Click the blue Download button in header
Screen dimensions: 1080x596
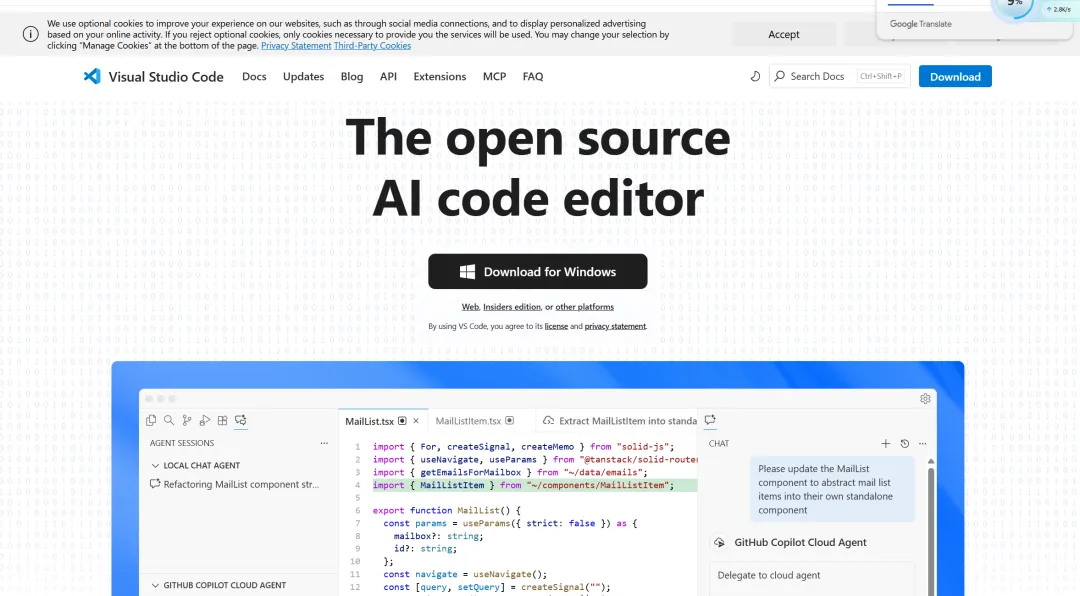point(955,76)
